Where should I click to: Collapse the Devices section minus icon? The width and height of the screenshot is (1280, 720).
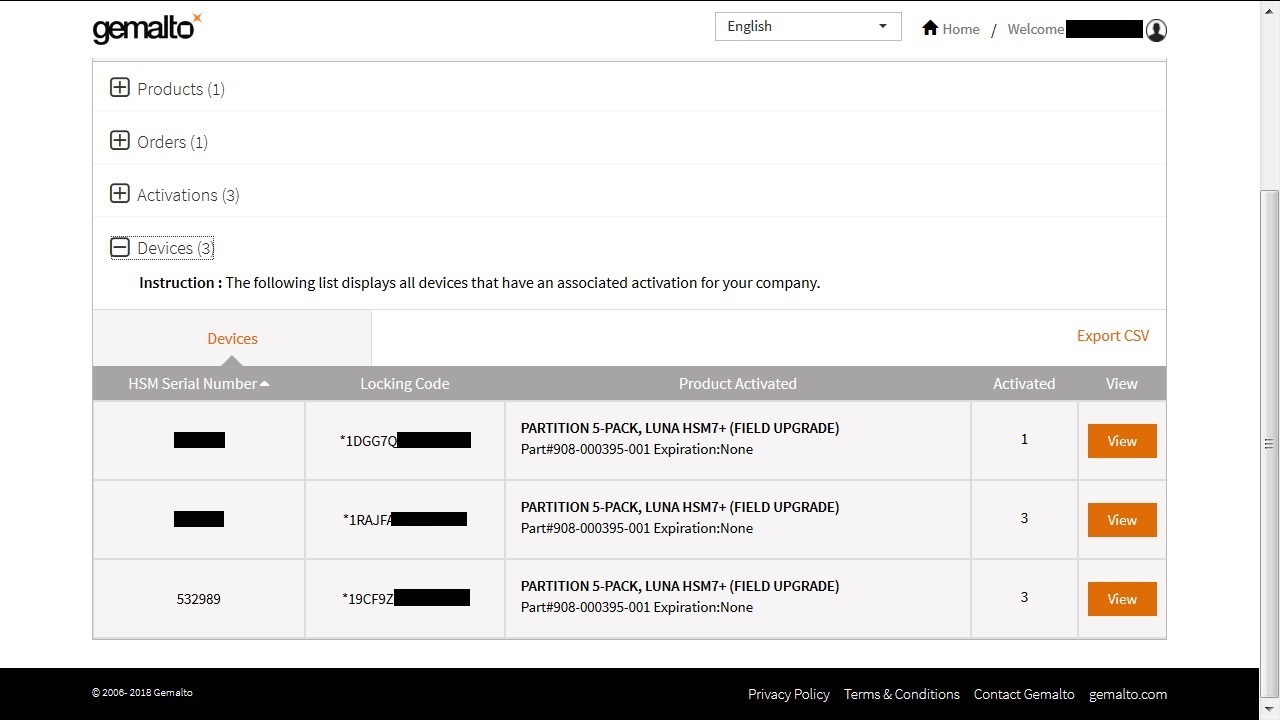coord(120,247)
